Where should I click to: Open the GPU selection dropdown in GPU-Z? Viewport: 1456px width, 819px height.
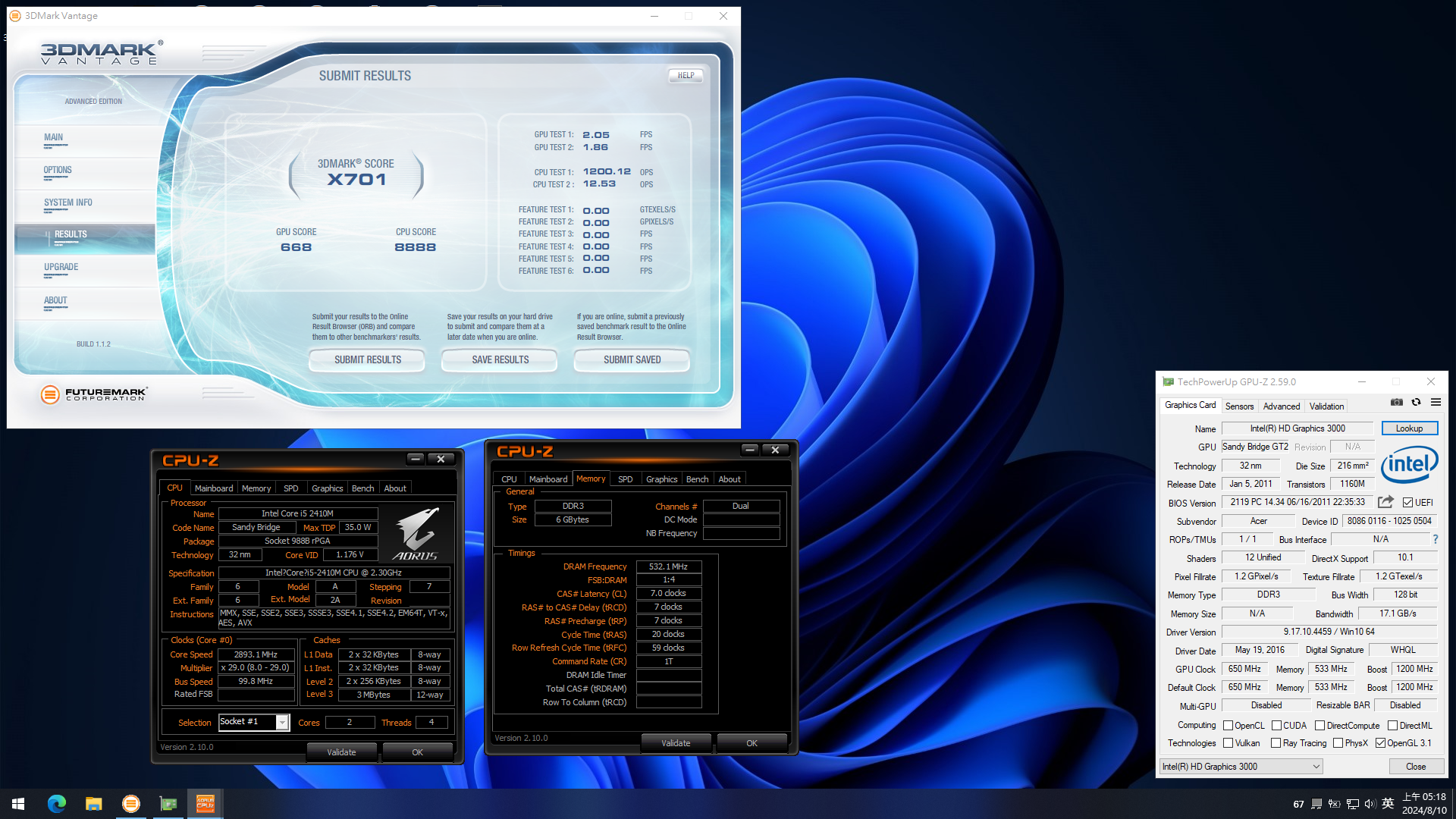point(1241,767)
